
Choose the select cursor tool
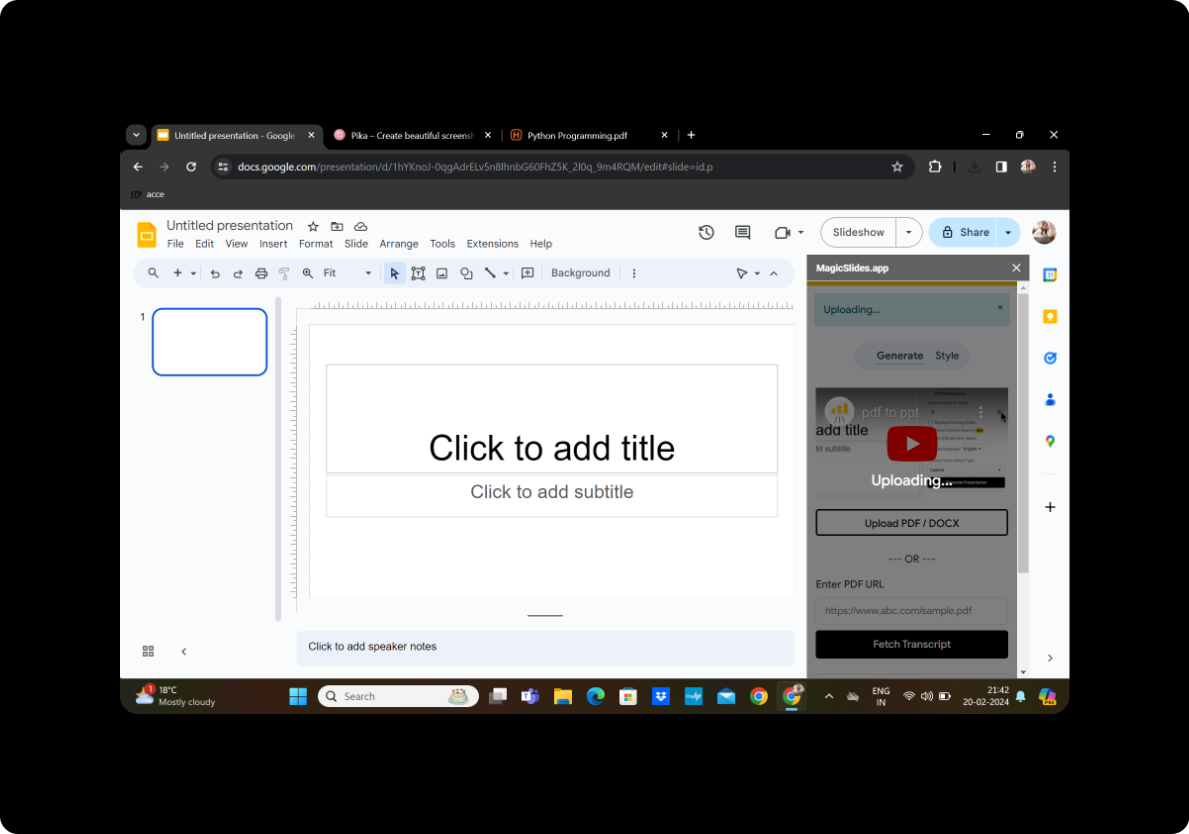coord(394,273)
